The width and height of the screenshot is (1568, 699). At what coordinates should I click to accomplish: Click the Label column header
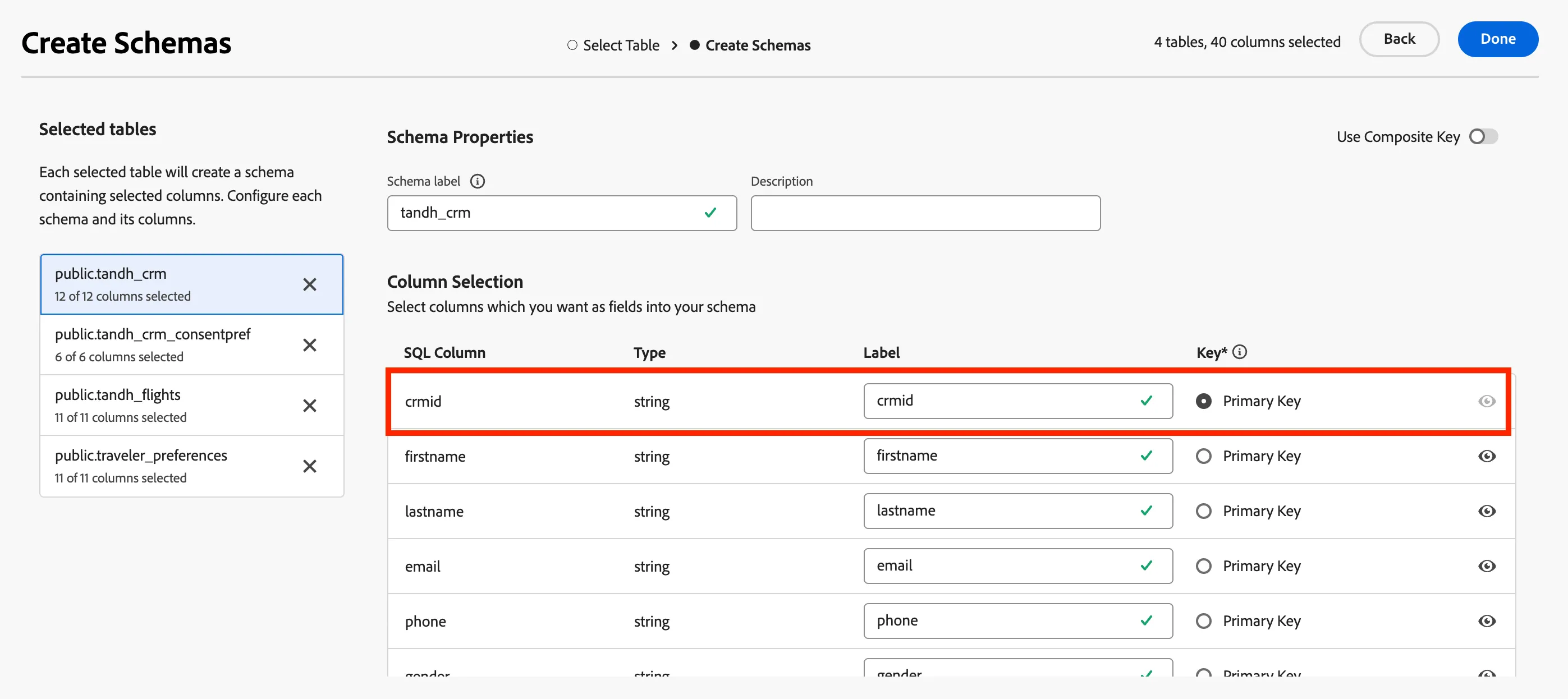tap(881, 352)
